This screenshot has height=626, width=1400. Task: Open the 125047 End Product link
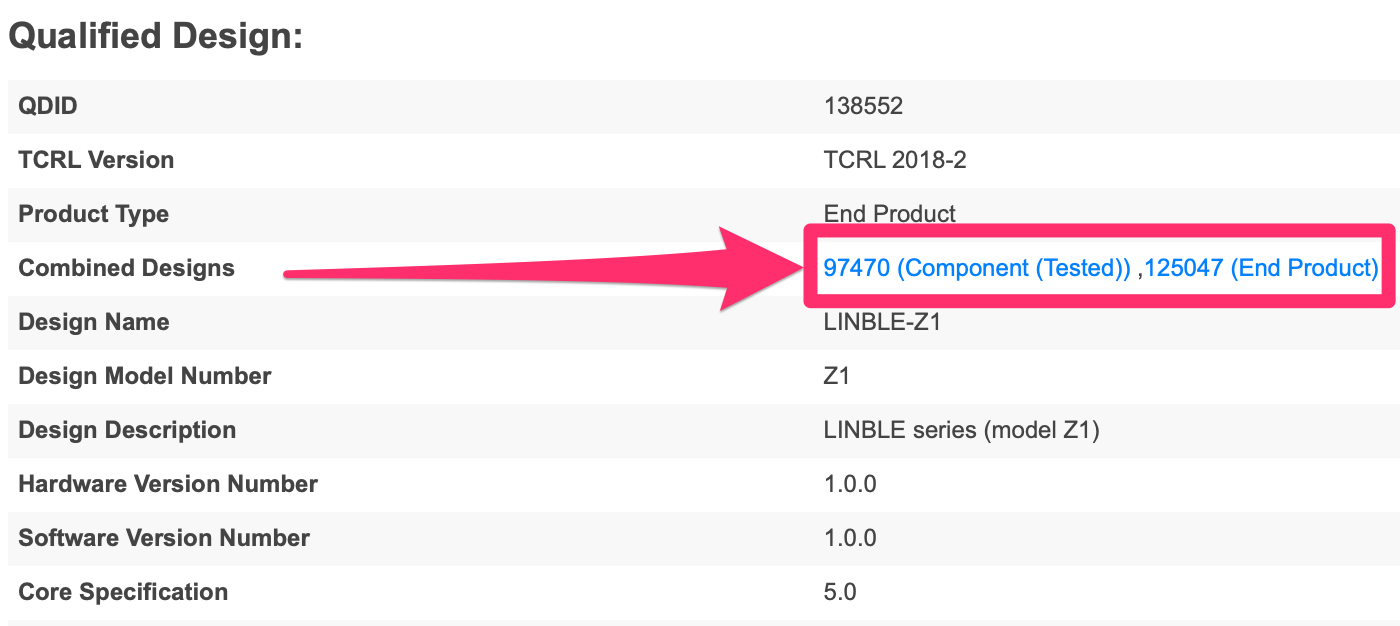pos(1262,268)
